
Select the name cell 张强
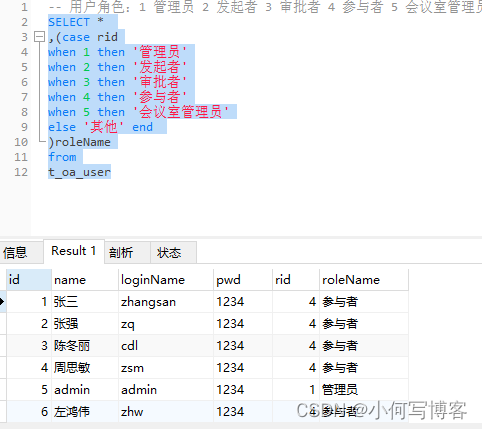(x=85, y=324)
